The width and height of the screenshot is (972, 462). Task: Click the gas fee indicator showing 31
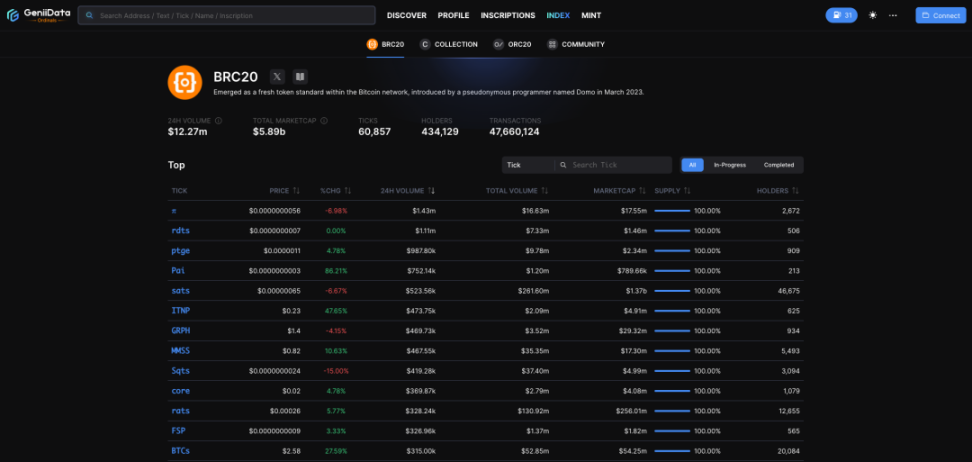tap(841, 16)
